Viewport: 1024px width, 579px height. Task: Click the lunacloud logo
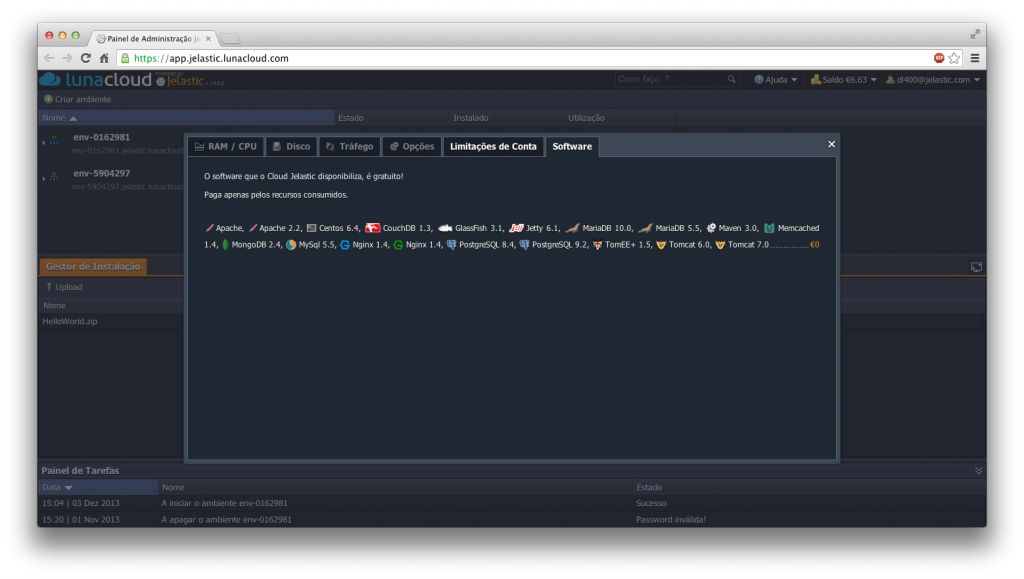click(x=96, y=80)
